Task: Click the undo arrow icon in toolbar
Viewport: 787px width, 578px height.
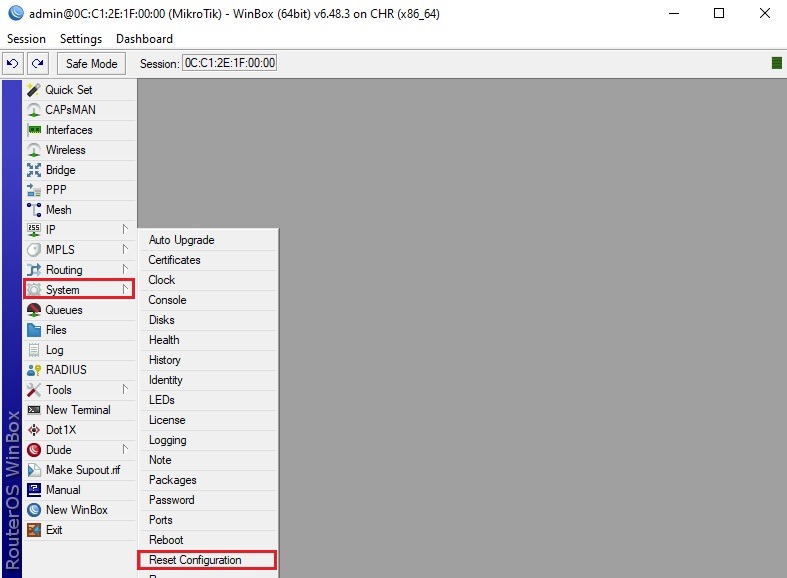Action: pyautogui.click(x=13, y=63)
